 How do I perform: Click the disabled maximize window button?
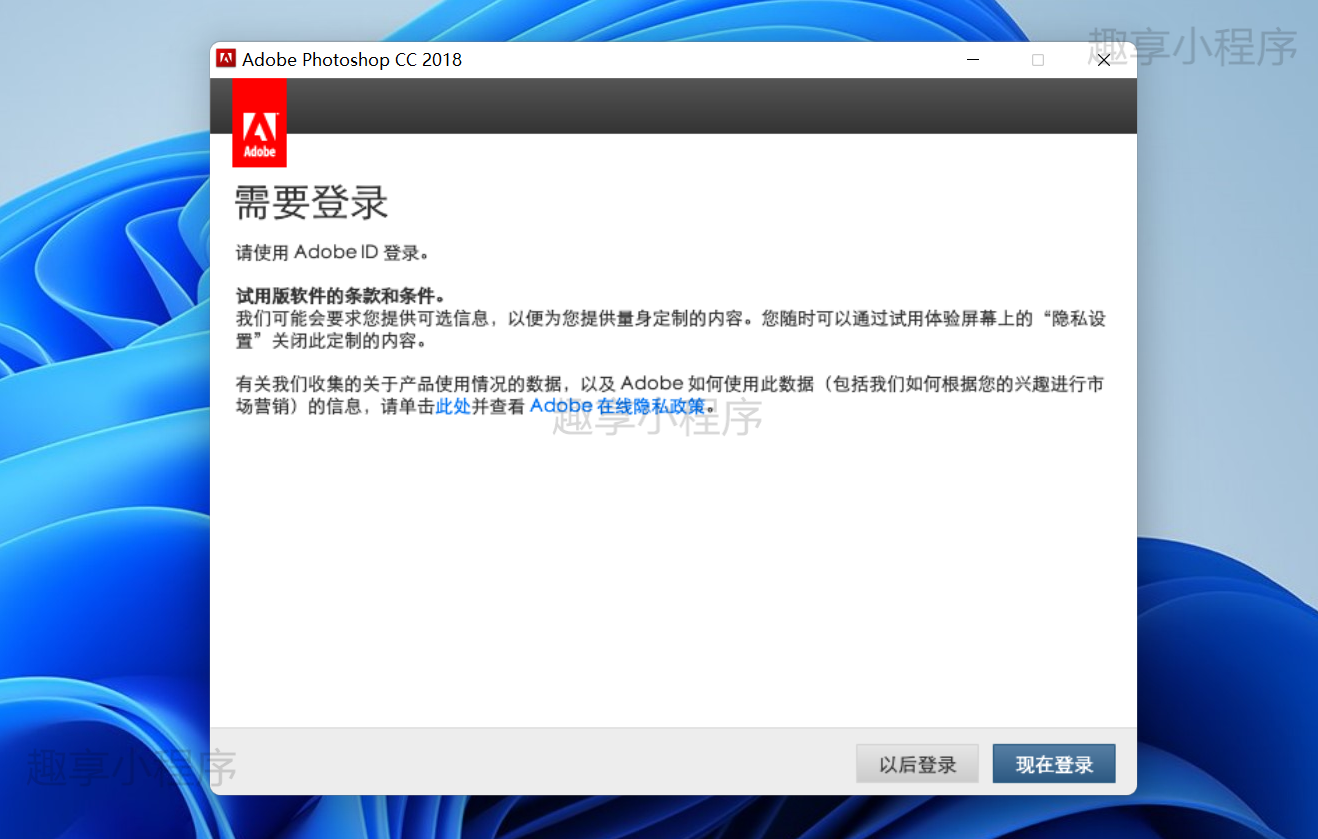coord(1038,60)
